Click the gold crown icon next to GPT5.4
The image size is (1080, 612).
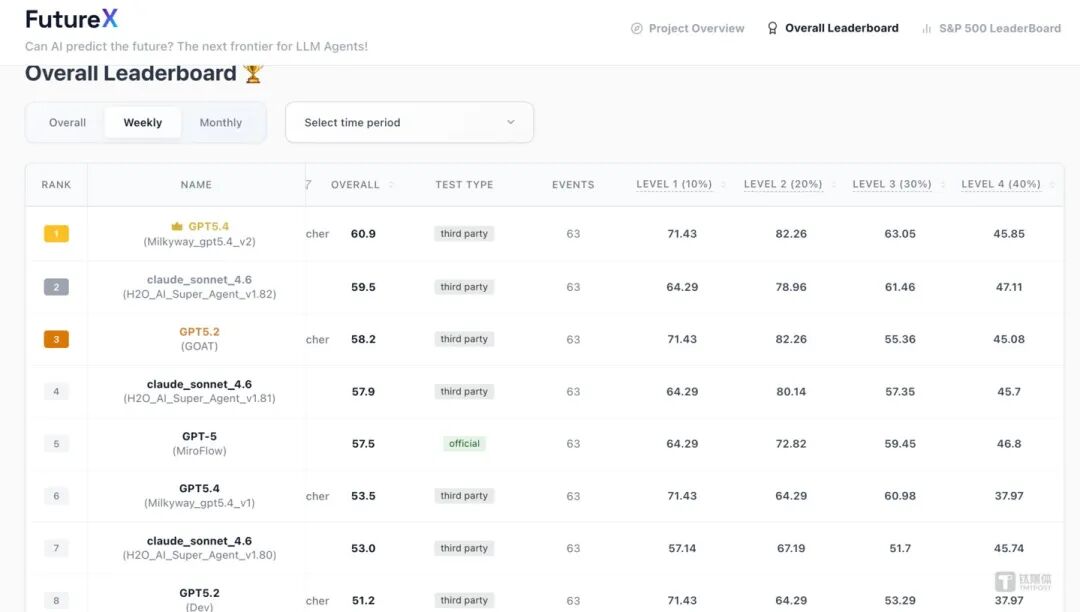[x=177, y=227]
